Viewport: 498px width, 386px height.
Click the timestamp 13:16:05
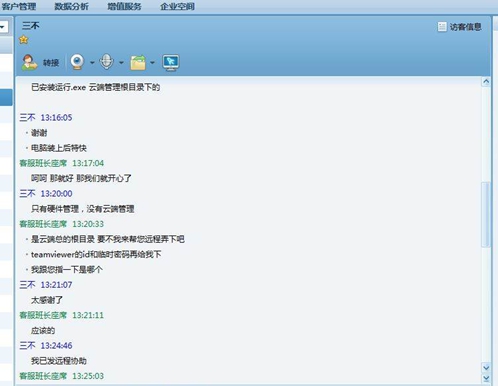pyautogui.click(x=56, y=118)
